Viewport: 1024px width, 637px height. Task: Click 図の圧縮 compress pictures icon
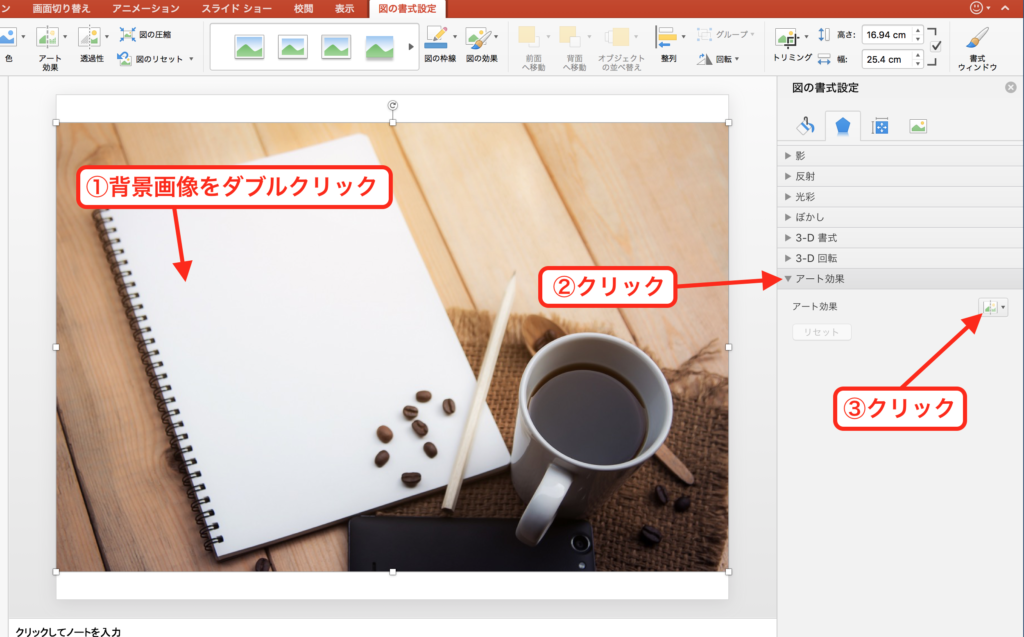pos(127,34)
